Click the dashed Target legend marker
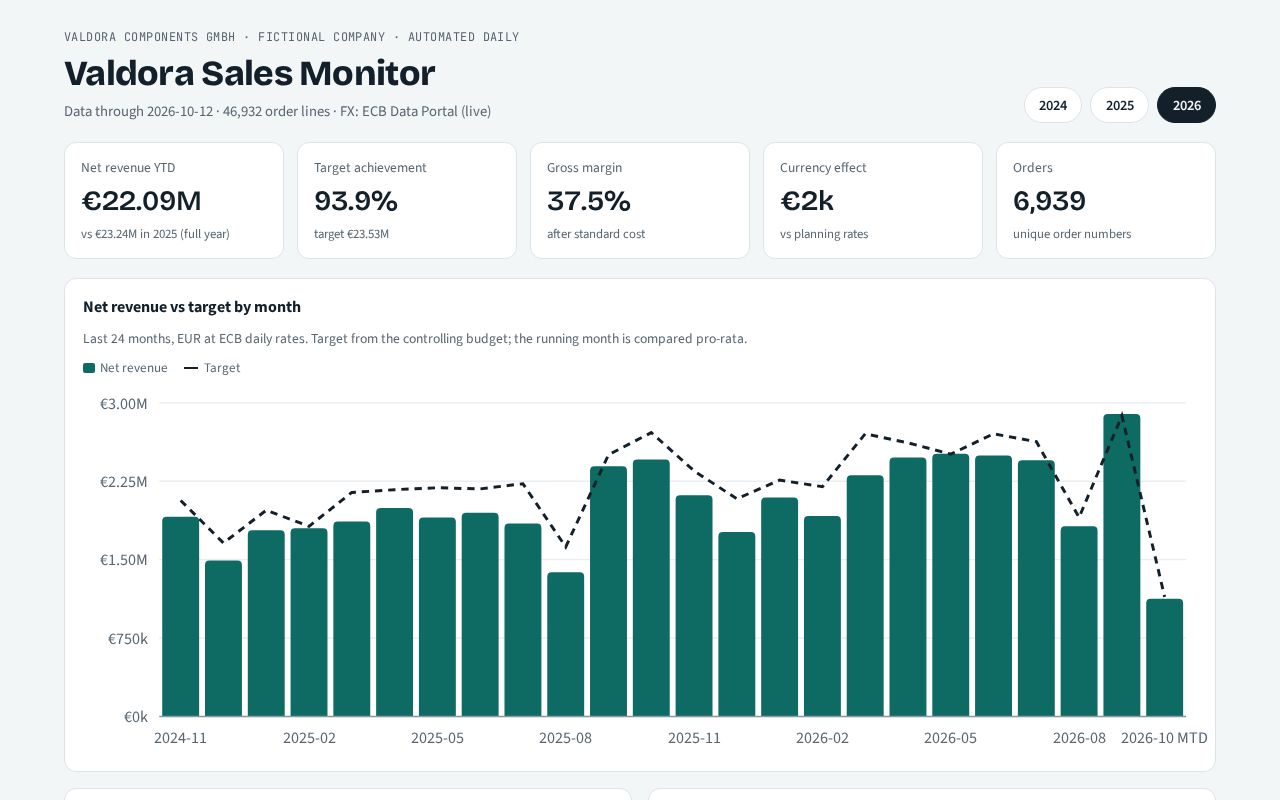The height and width of the screenshot is (800, 1280). [191, 368]
